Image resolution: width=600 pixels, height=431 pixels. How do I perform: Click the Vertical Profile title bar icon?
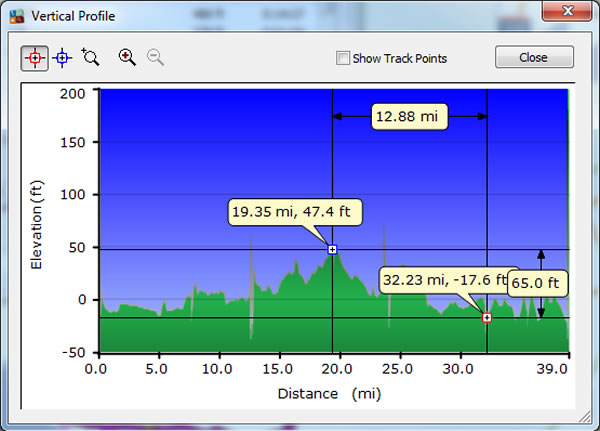pos(17,16)
